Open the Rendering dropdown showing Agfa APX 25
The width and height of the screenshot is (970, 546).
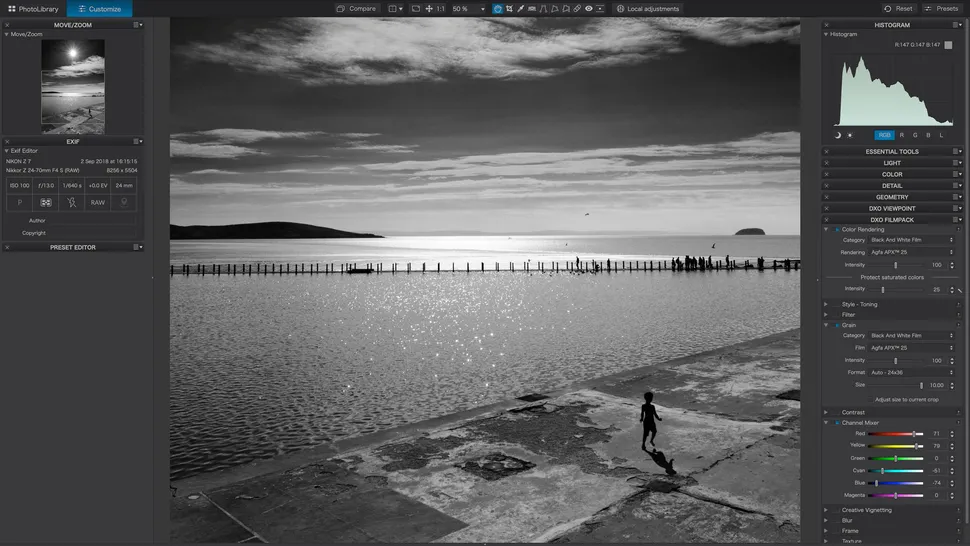pos(911,252)
